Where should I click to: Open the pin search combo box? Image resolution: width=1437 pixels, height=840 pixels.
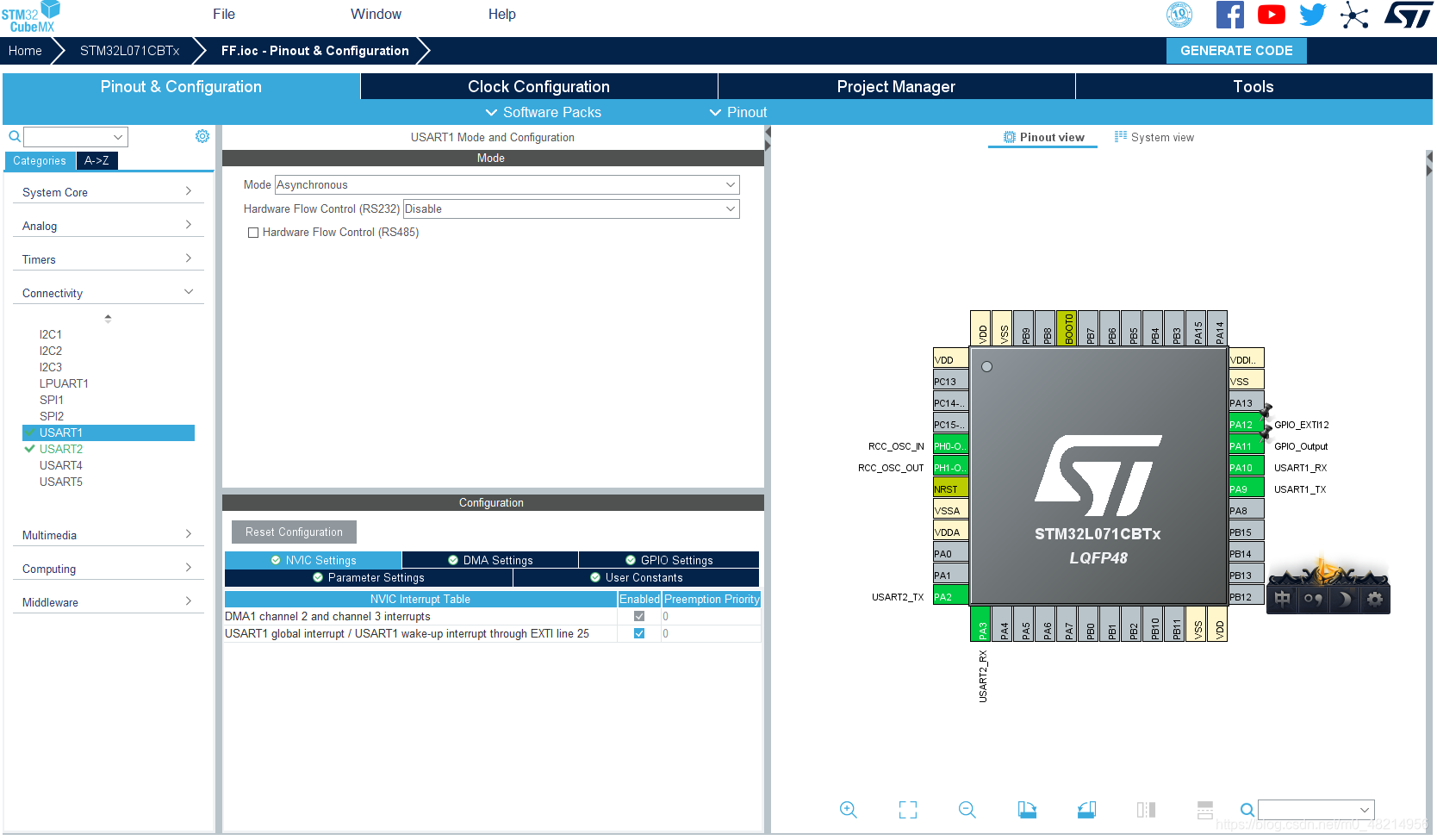pos(1316,810)
